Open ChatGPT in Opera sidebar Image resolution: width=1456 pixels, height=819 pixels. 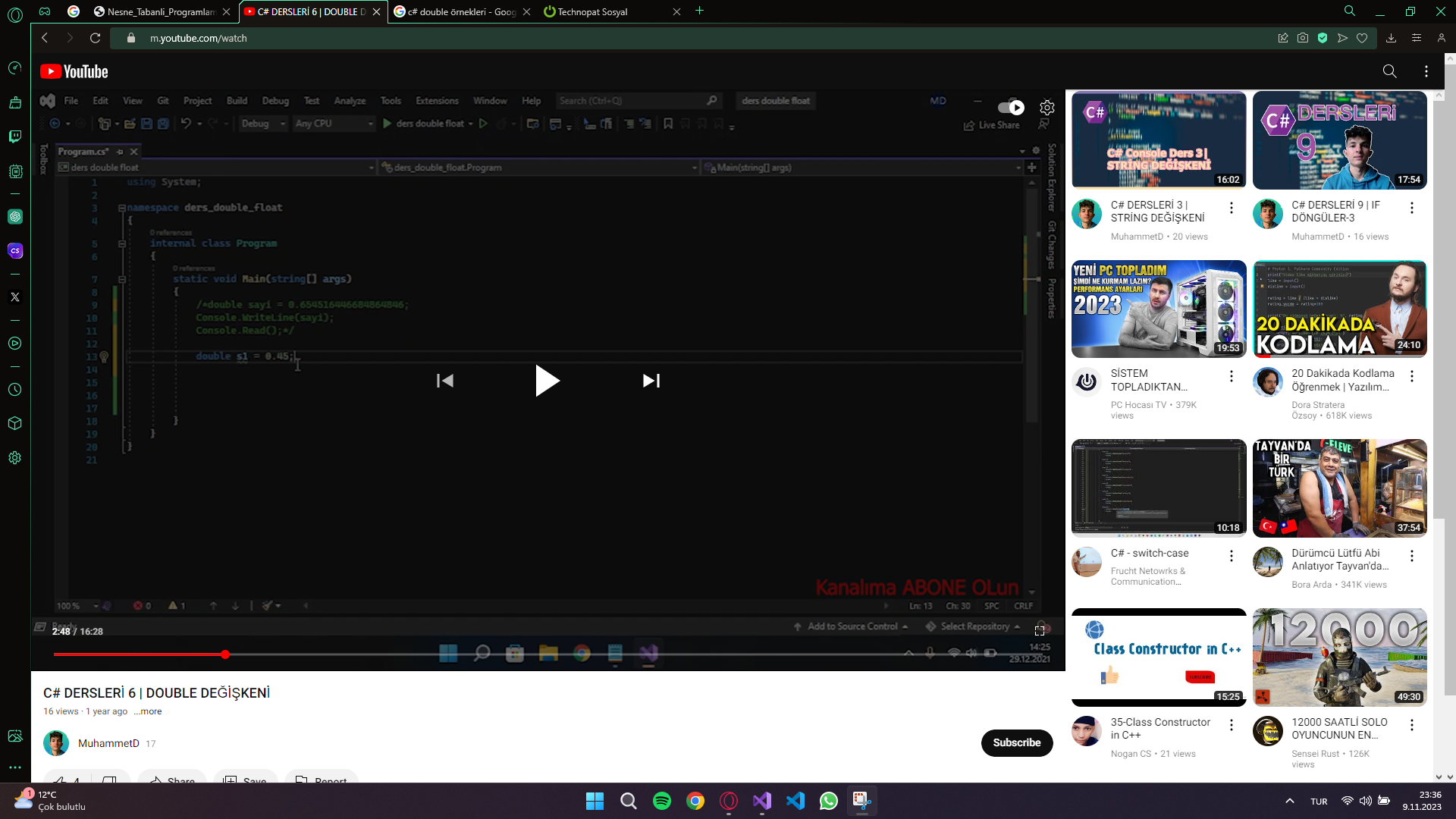(15, 217)
